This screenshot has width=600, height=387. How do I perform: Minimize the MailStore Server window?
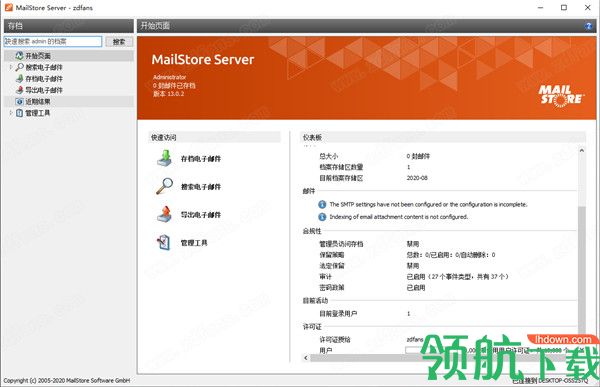[541, 7]
